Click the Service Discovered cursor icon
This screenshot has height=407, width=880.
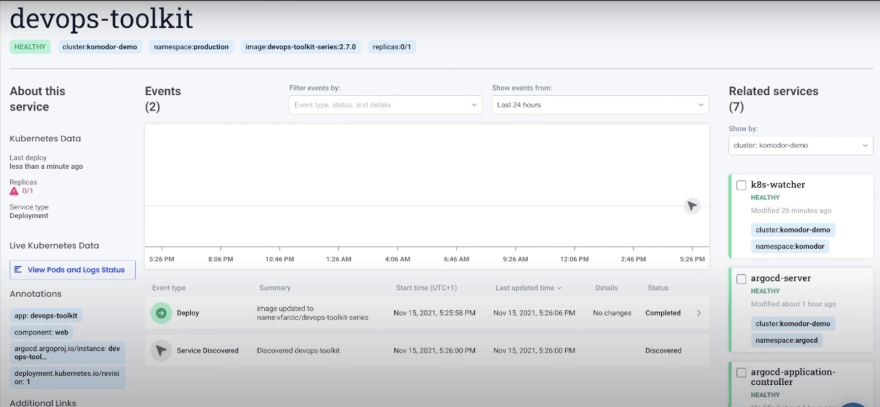pyautogui.click(x=161, y=350)
